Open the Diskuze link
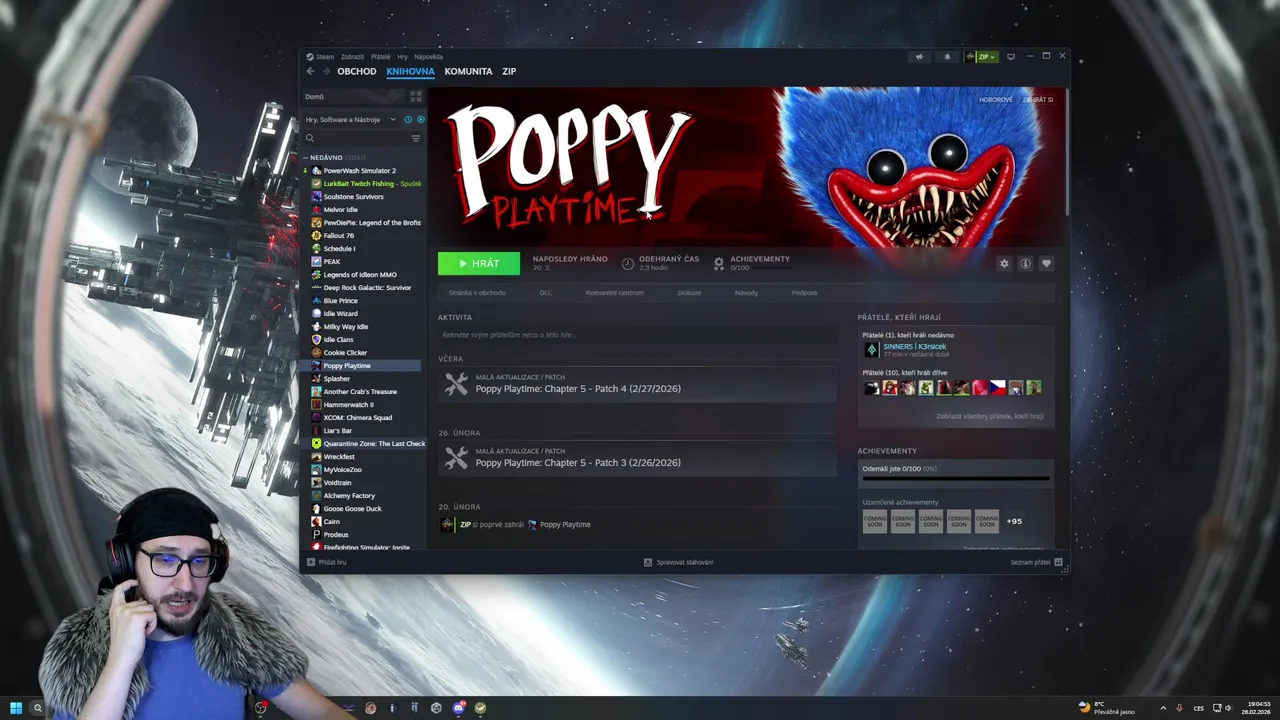 (689, 293)
